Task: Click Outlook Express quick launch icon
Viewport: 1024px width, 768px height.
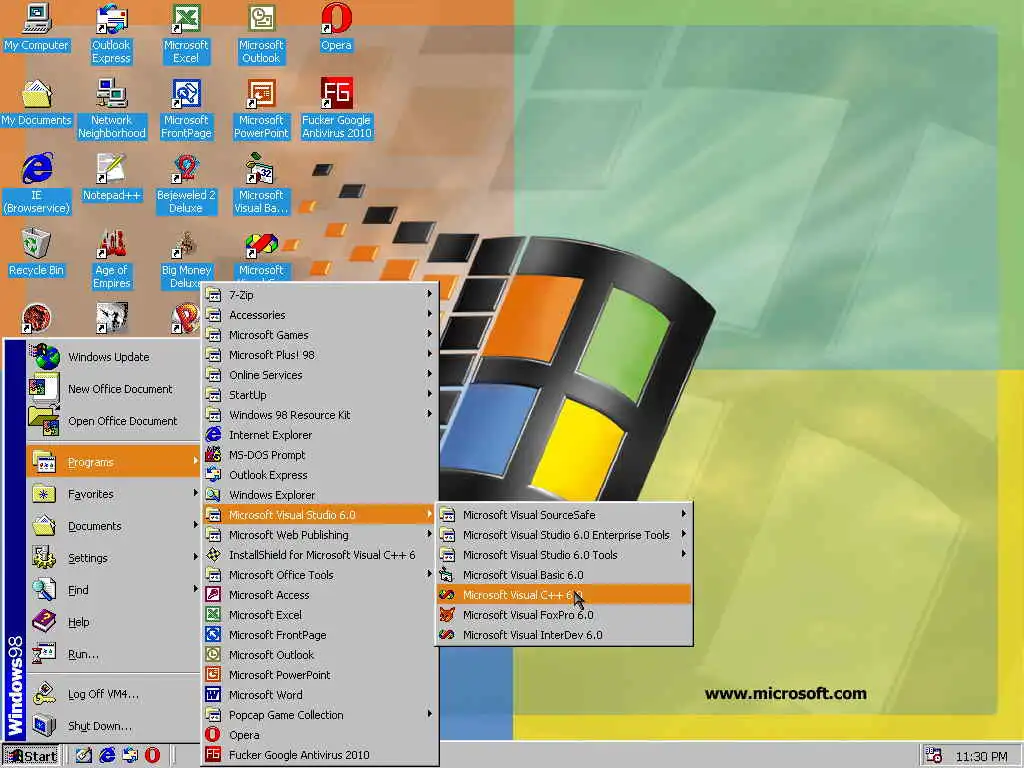Action: (130, 755)
